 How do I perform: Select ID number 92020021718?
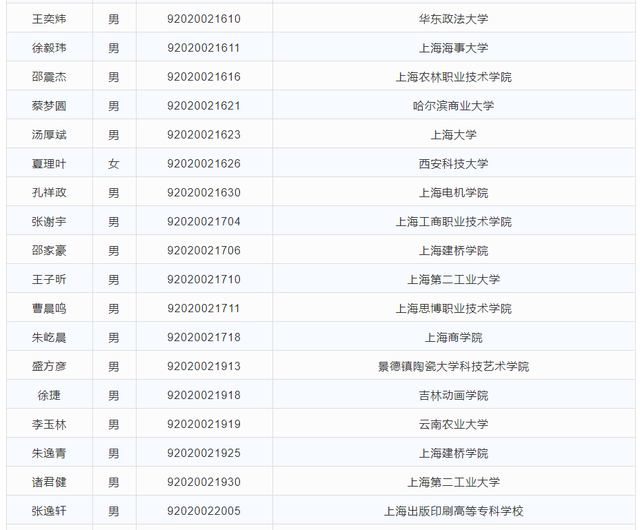click(204, 338)
